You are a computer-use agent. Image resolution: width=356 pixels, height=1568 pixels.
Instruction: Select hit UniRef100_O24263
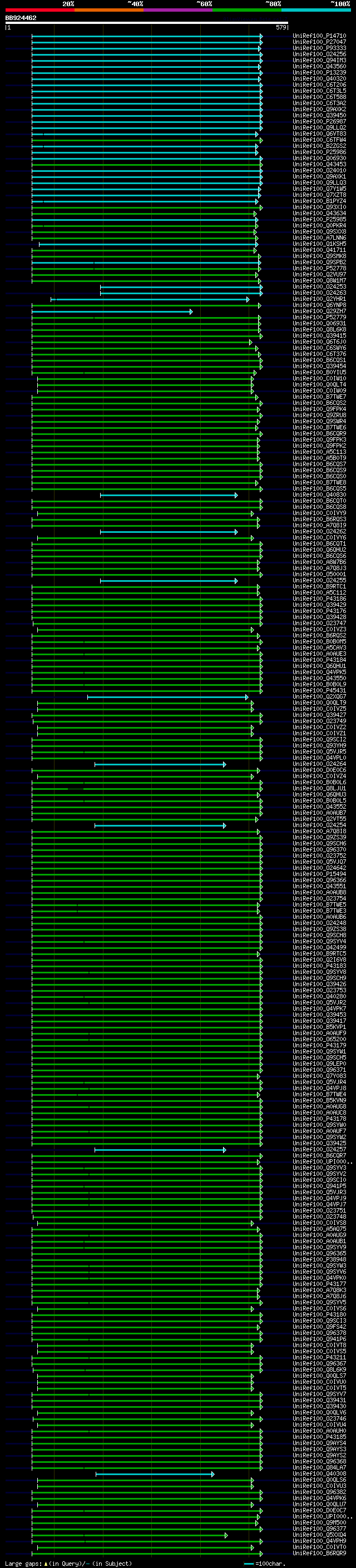319,293
